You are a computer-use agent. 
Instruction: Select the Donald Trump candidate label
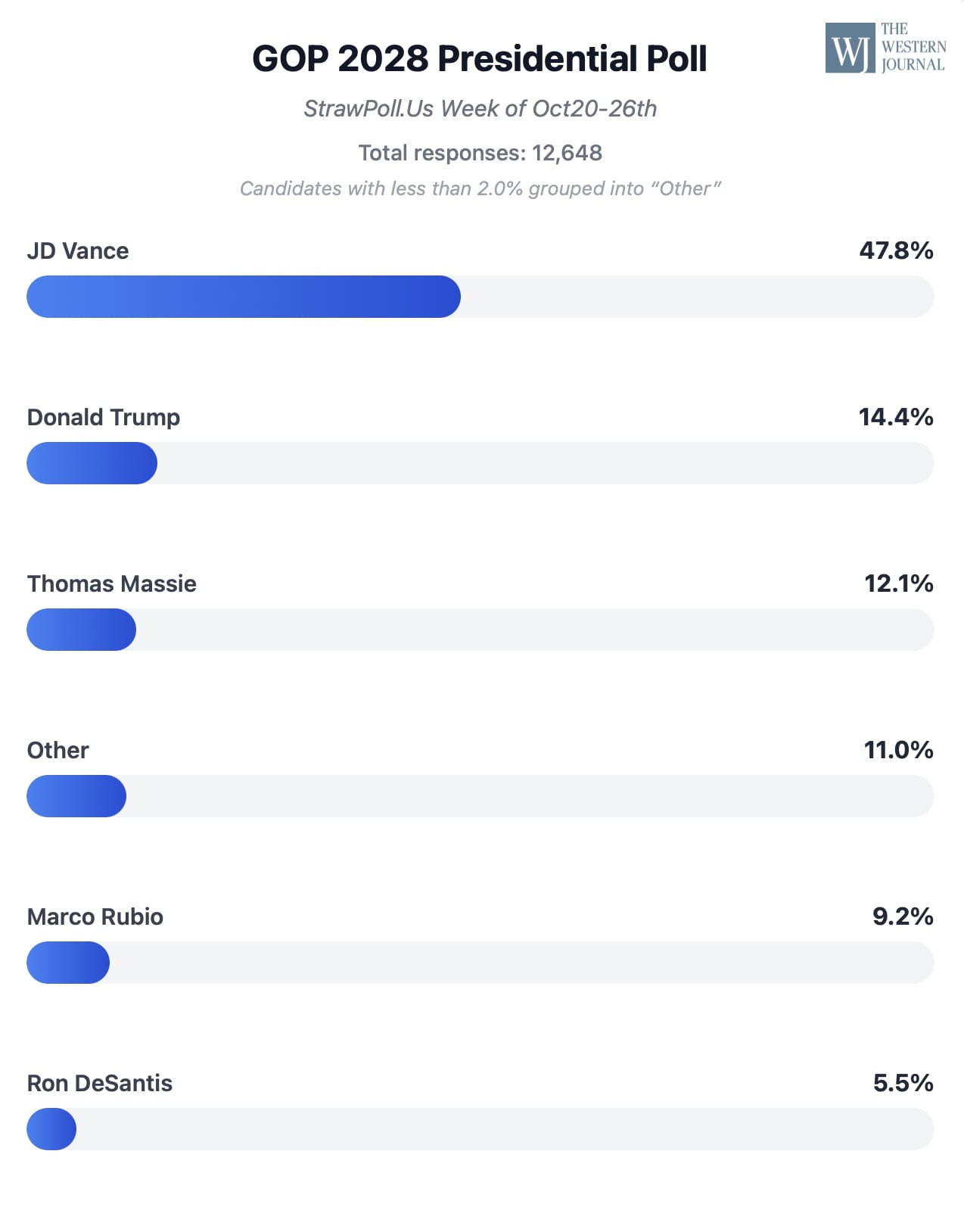[x=104, y=418]
